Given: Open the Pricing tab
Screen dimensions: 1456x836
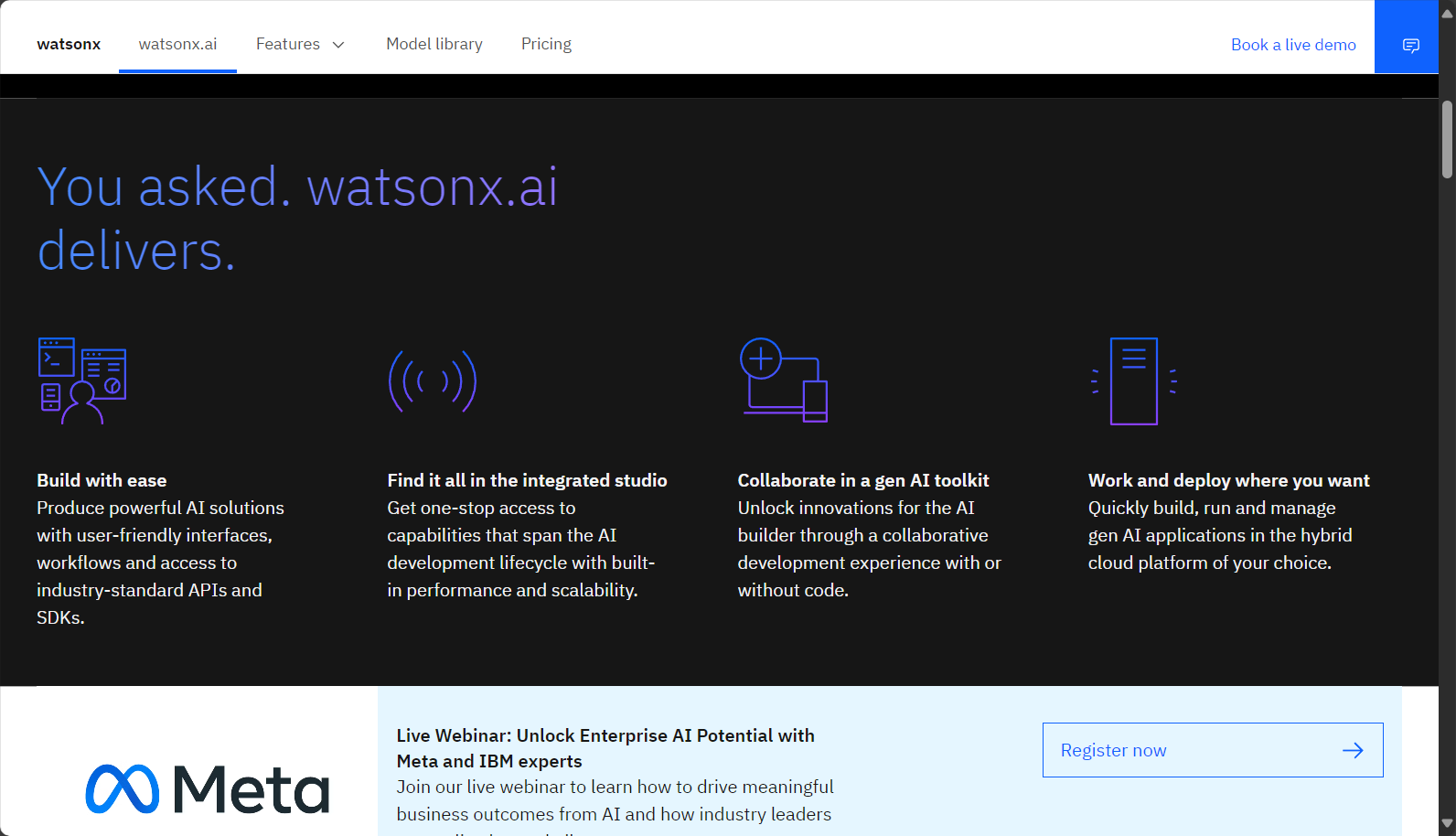Looking at the screenshot, I should pyautogui.click(x=546, y=44).
